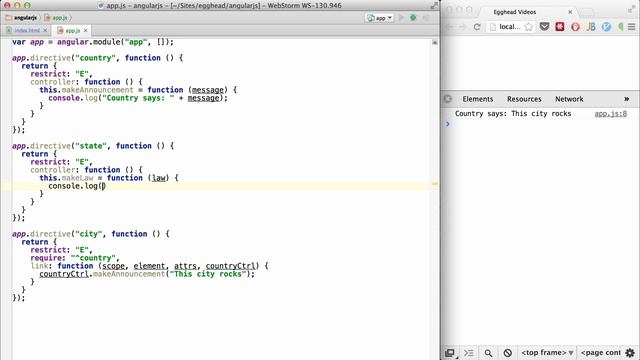This screenshot has height=360, width=640.
Task: Toggle WebStorm window fullscreen arrow icon
Action: click(x=433, y=6)
